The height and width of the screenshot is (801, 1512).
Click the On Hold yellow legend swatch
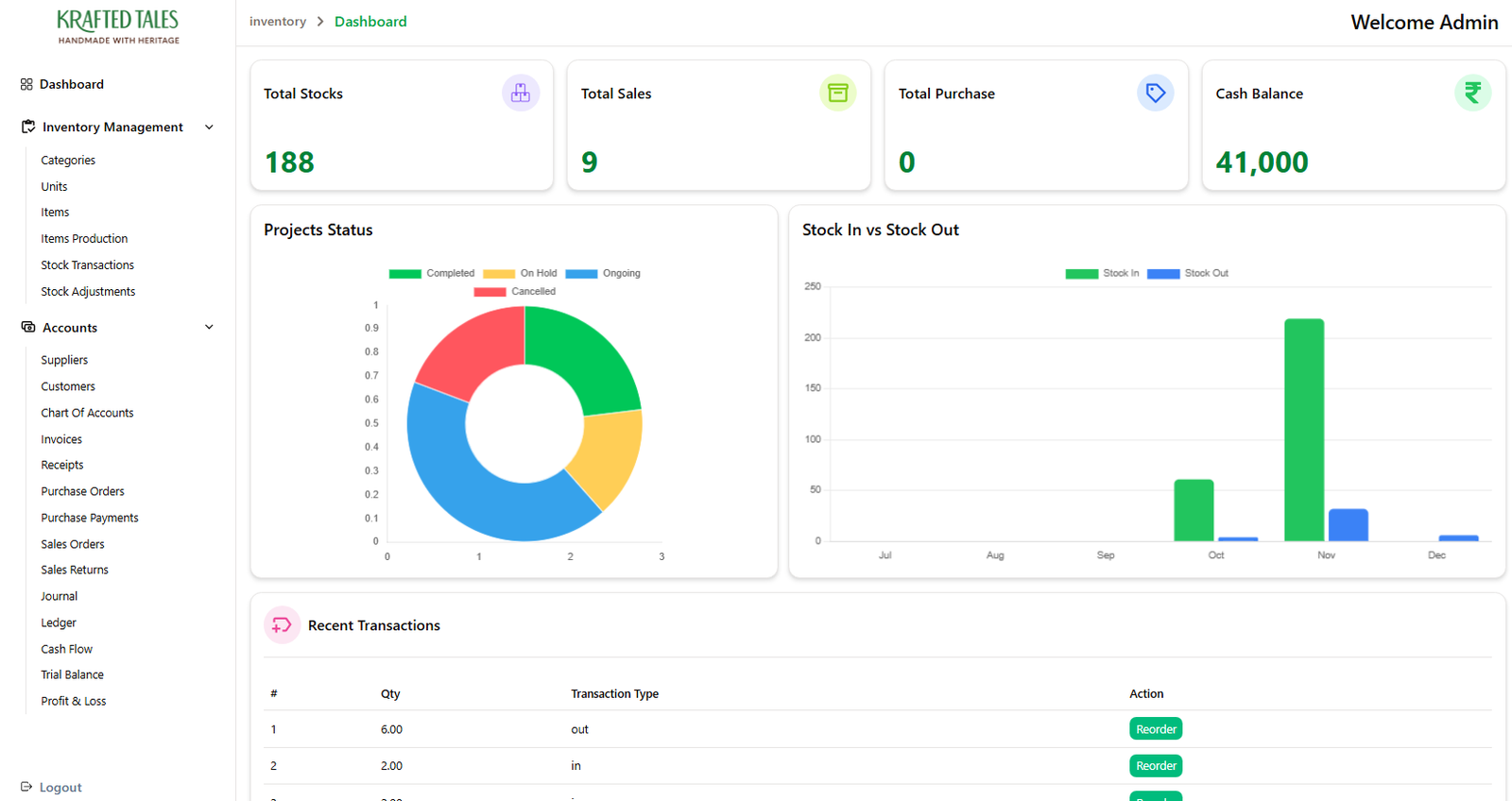point(499,274)
